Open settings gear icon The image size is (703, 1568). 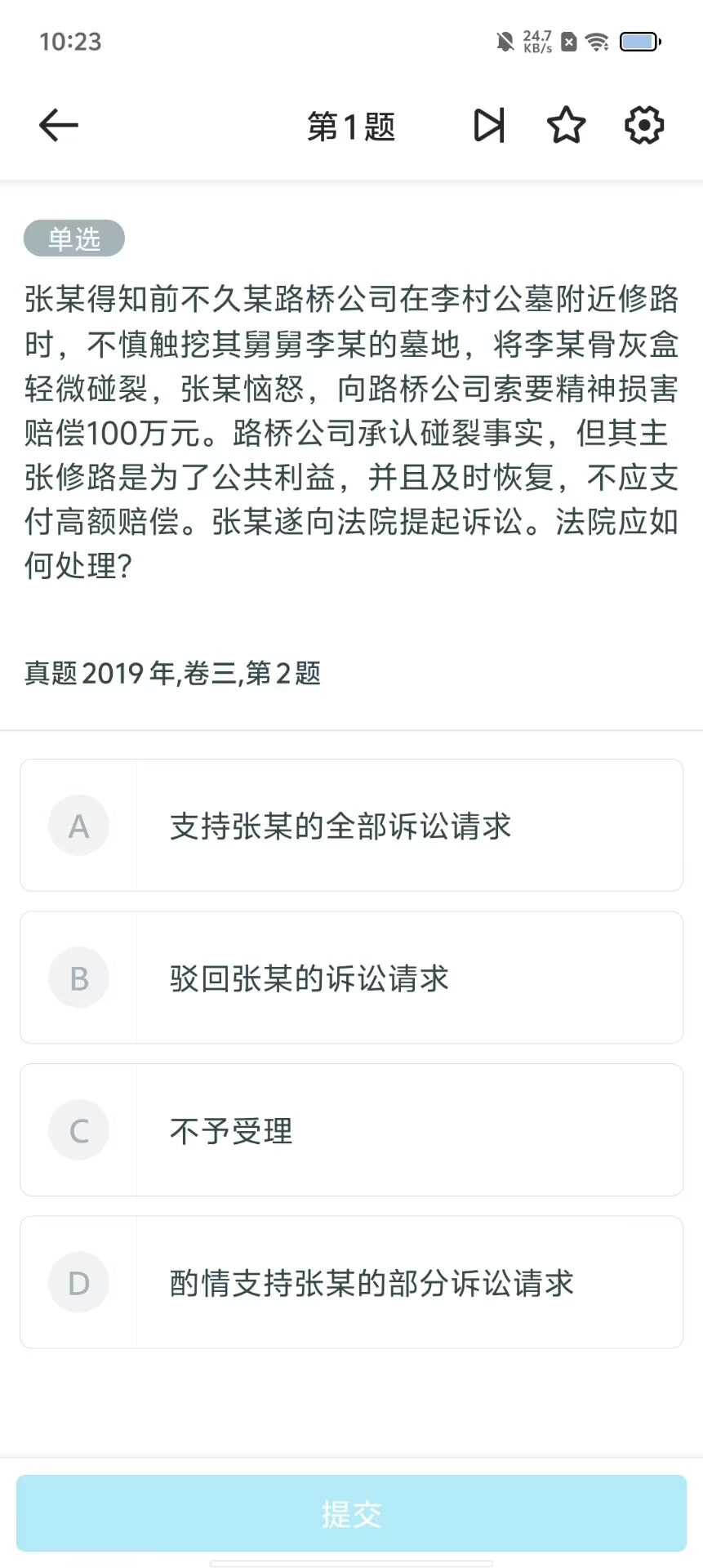pos(644,126)
